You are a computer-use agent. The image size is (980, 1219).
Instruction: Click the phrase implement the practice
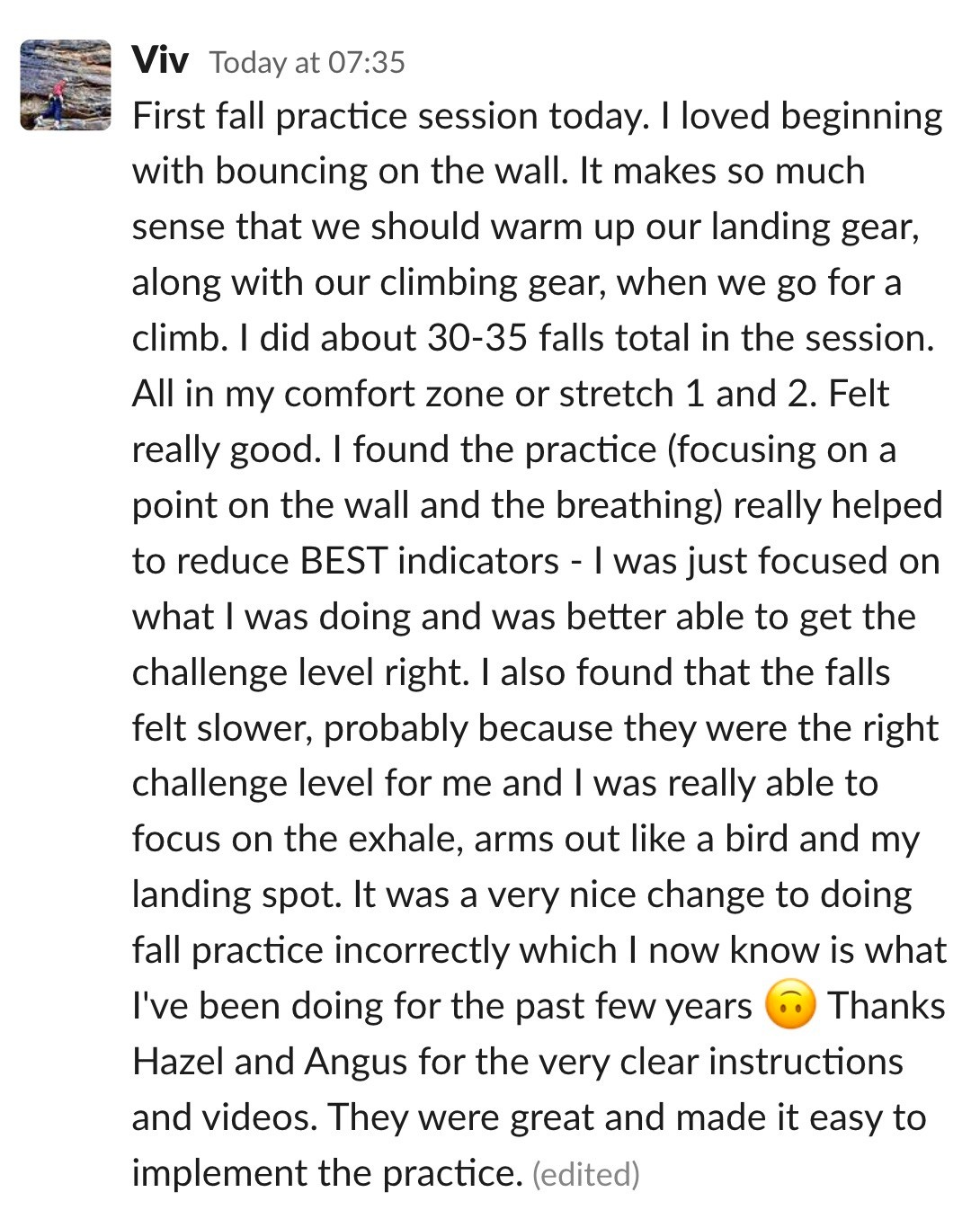pos(327,1175)
